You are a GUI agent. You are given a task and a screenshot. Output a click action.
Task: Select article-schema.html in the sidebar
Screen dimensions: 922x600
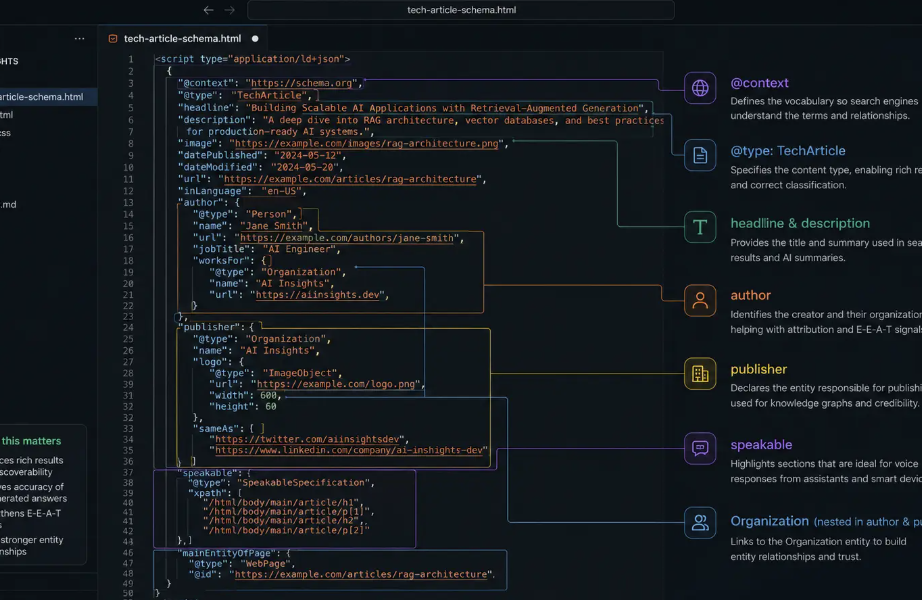tap(48, 97)
